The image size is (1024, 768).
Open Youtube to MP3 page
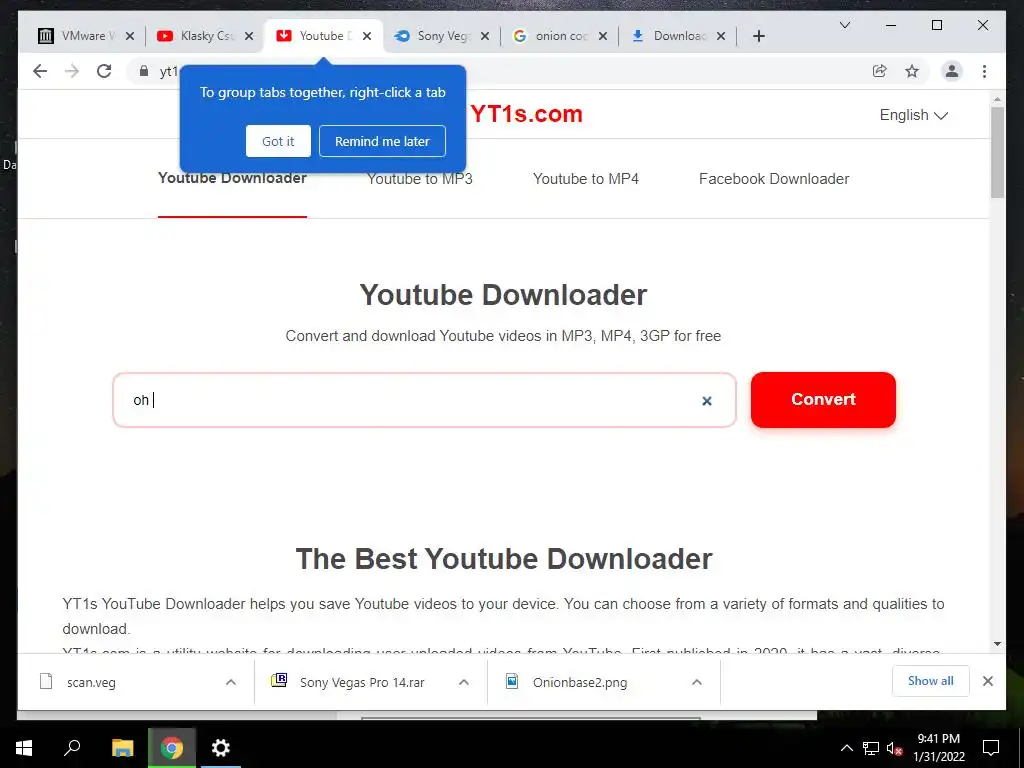419,179
